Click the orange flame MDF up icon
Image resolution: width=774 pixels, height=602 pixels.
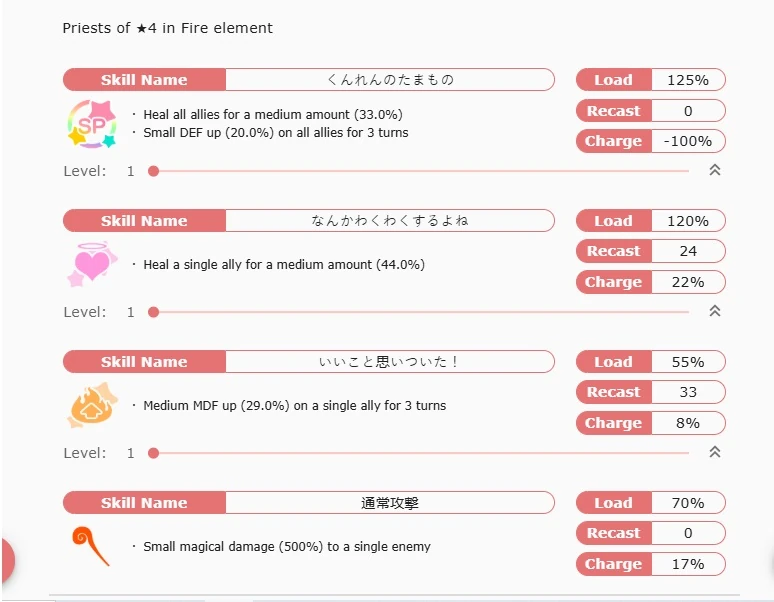pos(92,405)
